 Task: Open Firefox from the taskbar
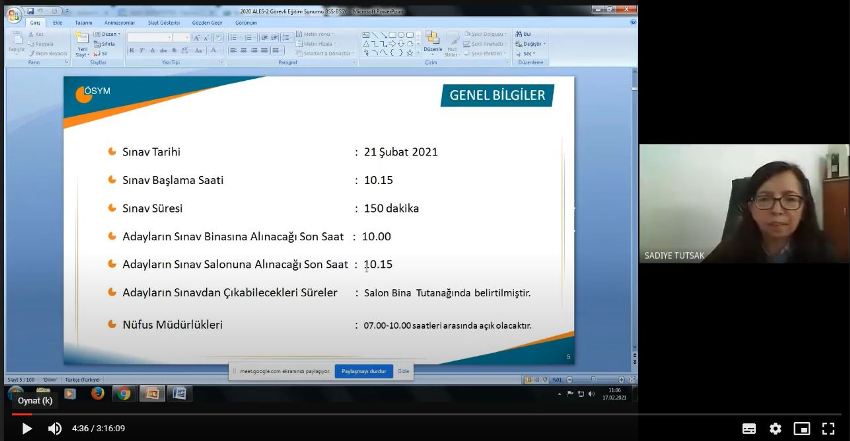[x=97, y=393]
